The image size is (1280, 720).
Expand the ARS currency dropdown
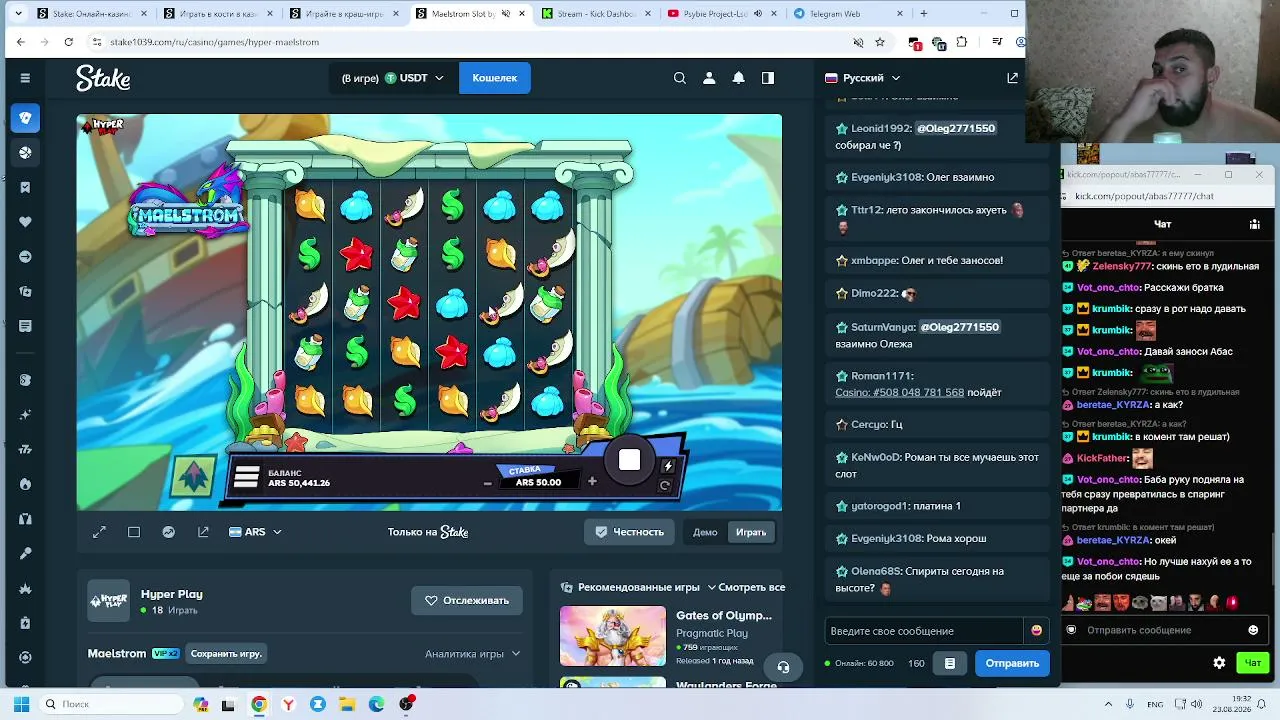coord(255,532)
